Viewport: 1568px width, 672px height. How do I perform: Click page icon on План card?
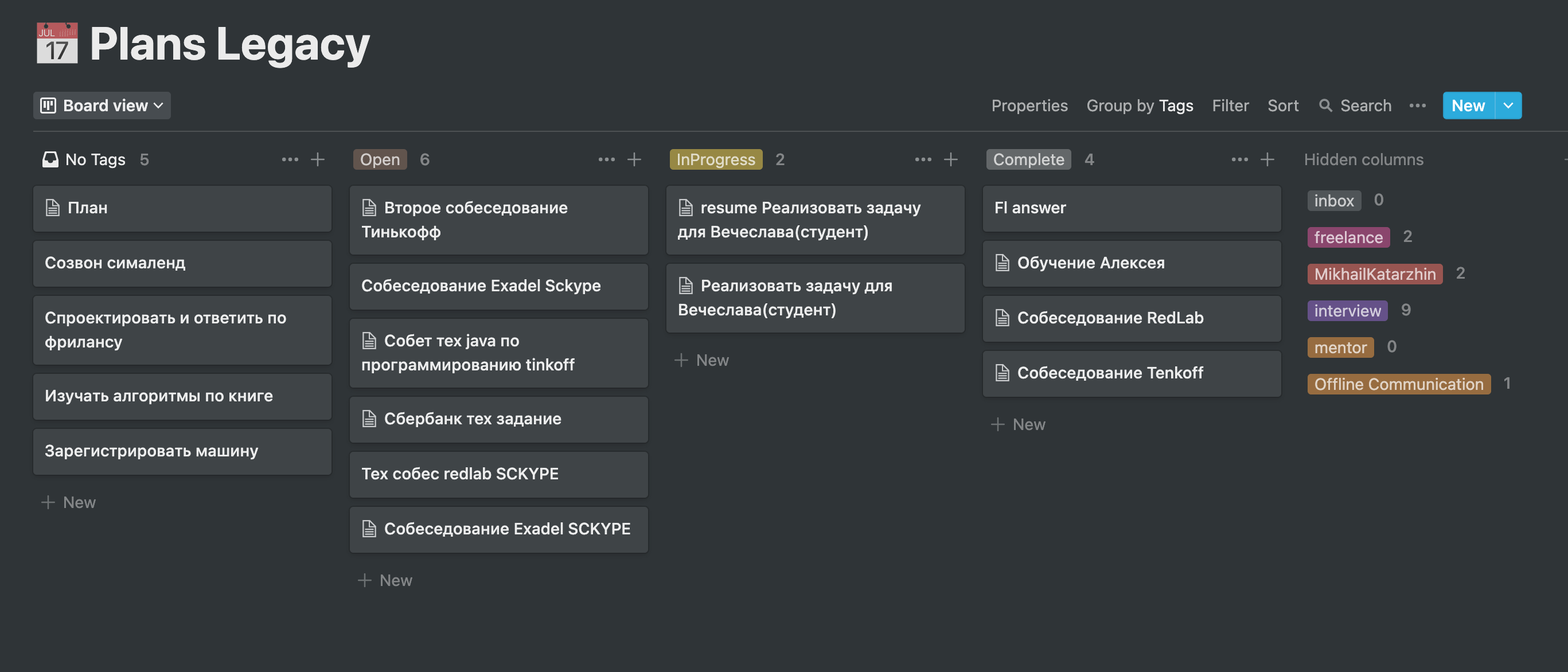(x=53, y=208)
